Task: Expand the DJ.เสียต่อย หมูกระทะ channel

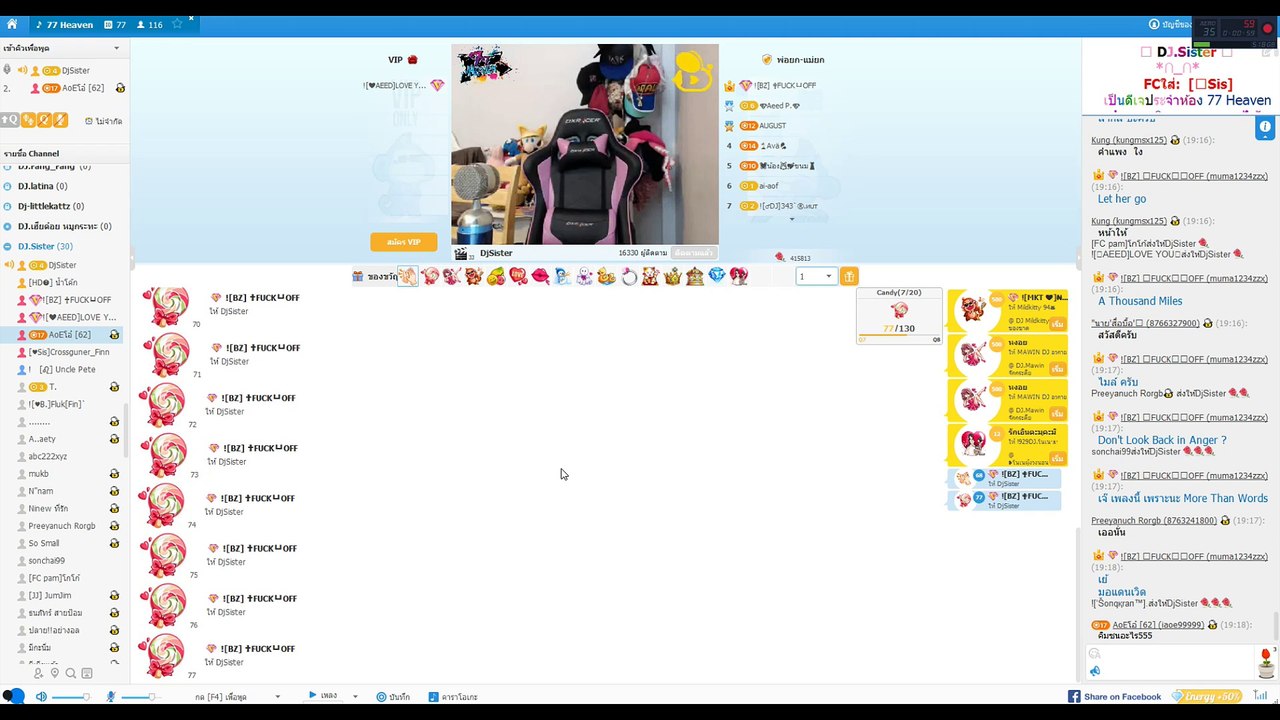Action: 8,226
